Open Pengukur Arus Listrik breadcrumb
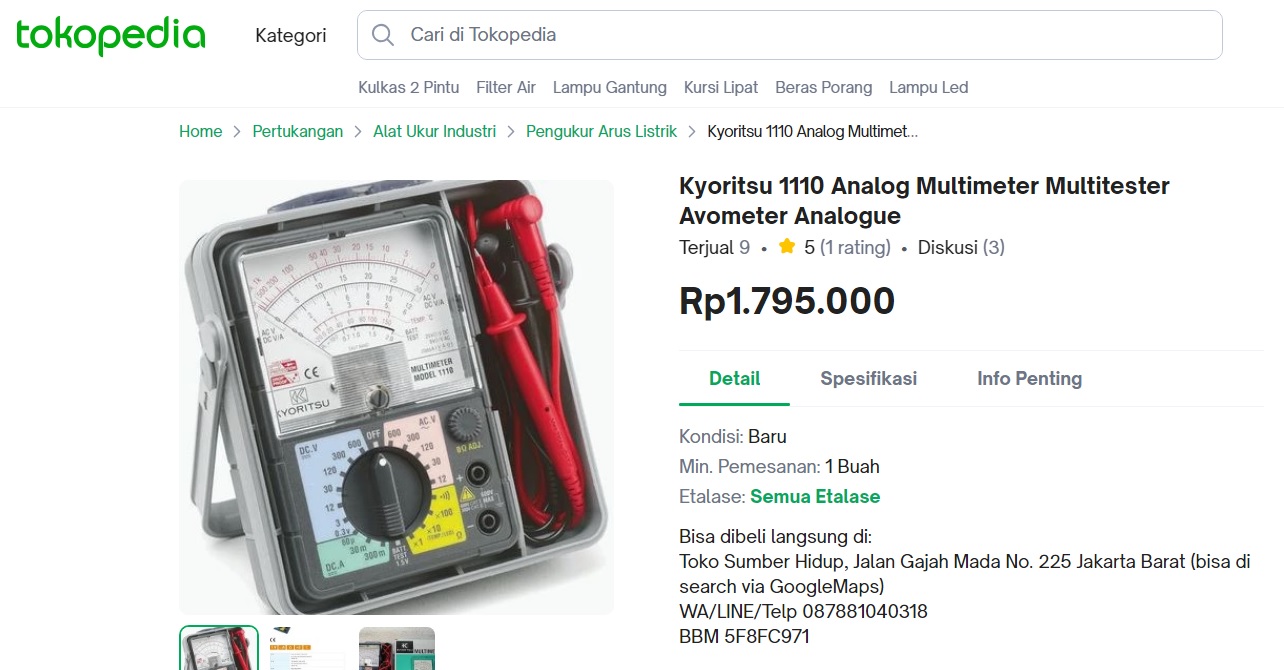 602,131
